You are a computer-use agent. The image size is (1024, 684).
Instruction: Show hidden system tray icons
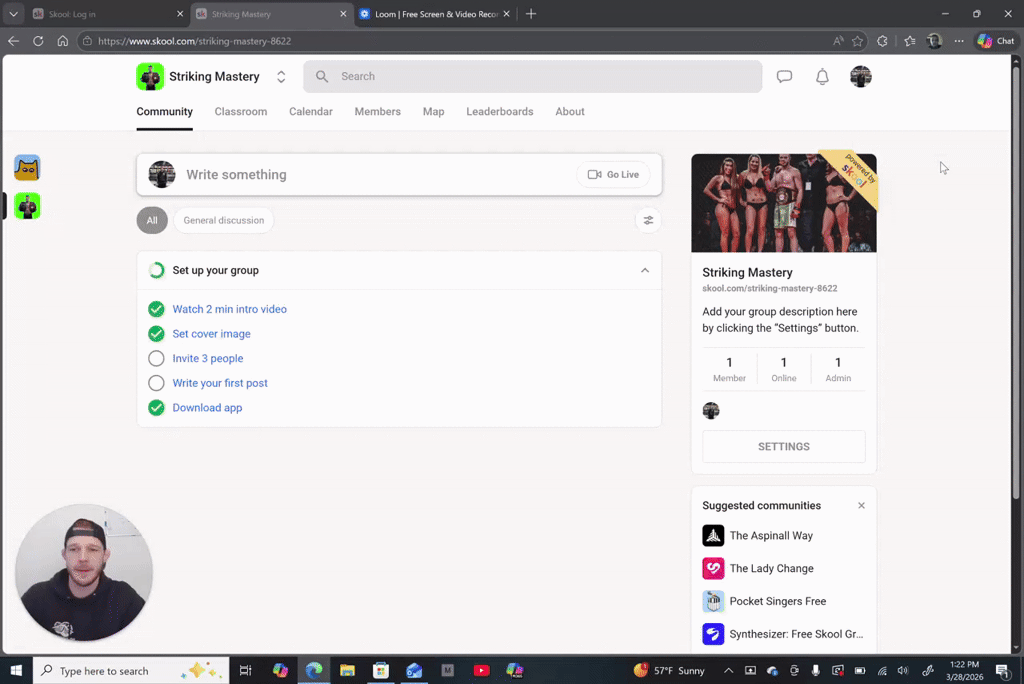pyautogui.click(x=728, y=670)
